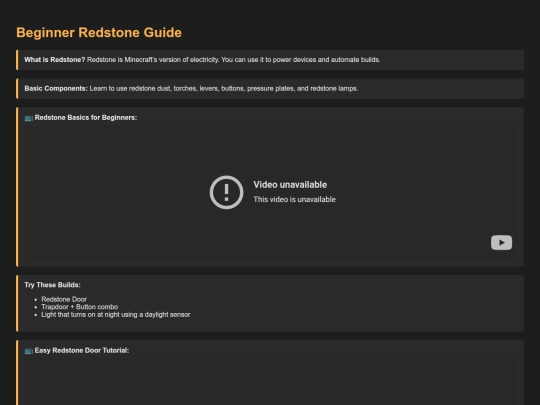This screenshot has height=405, width=540.
Task: Click the YouTube logo button in video
Action: pyautogui.click(x=501, y=242)
